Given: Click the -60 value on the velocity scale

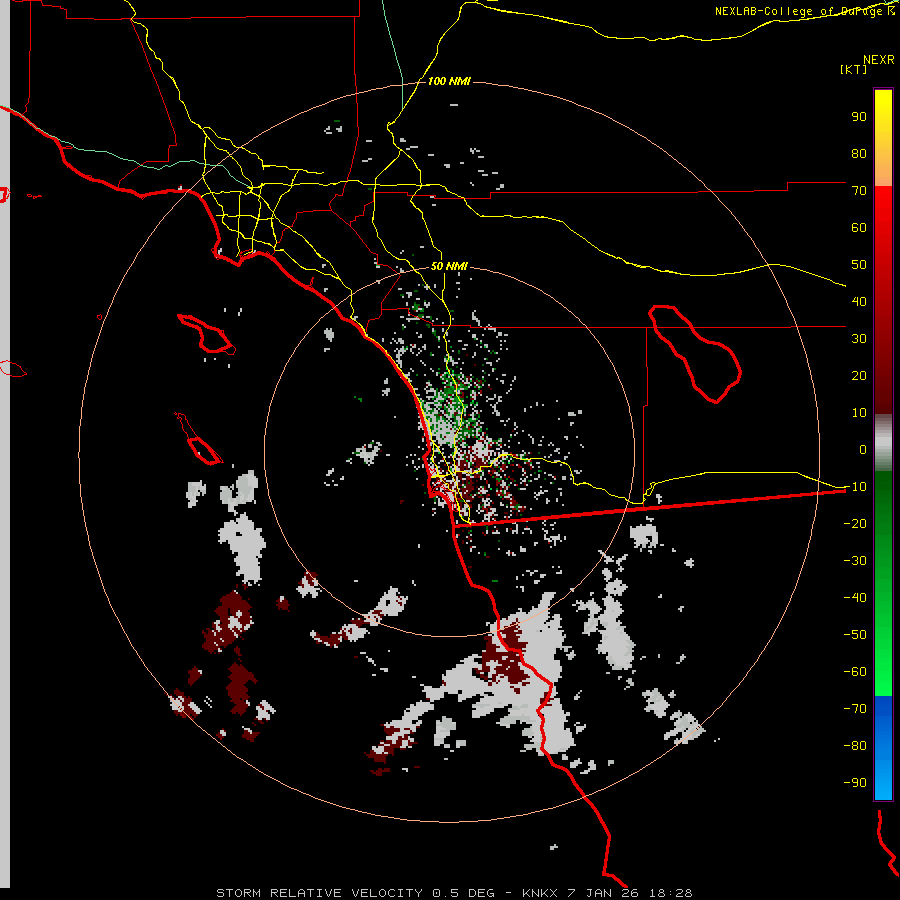Looking at the screenshot, I should click(855, 672).
